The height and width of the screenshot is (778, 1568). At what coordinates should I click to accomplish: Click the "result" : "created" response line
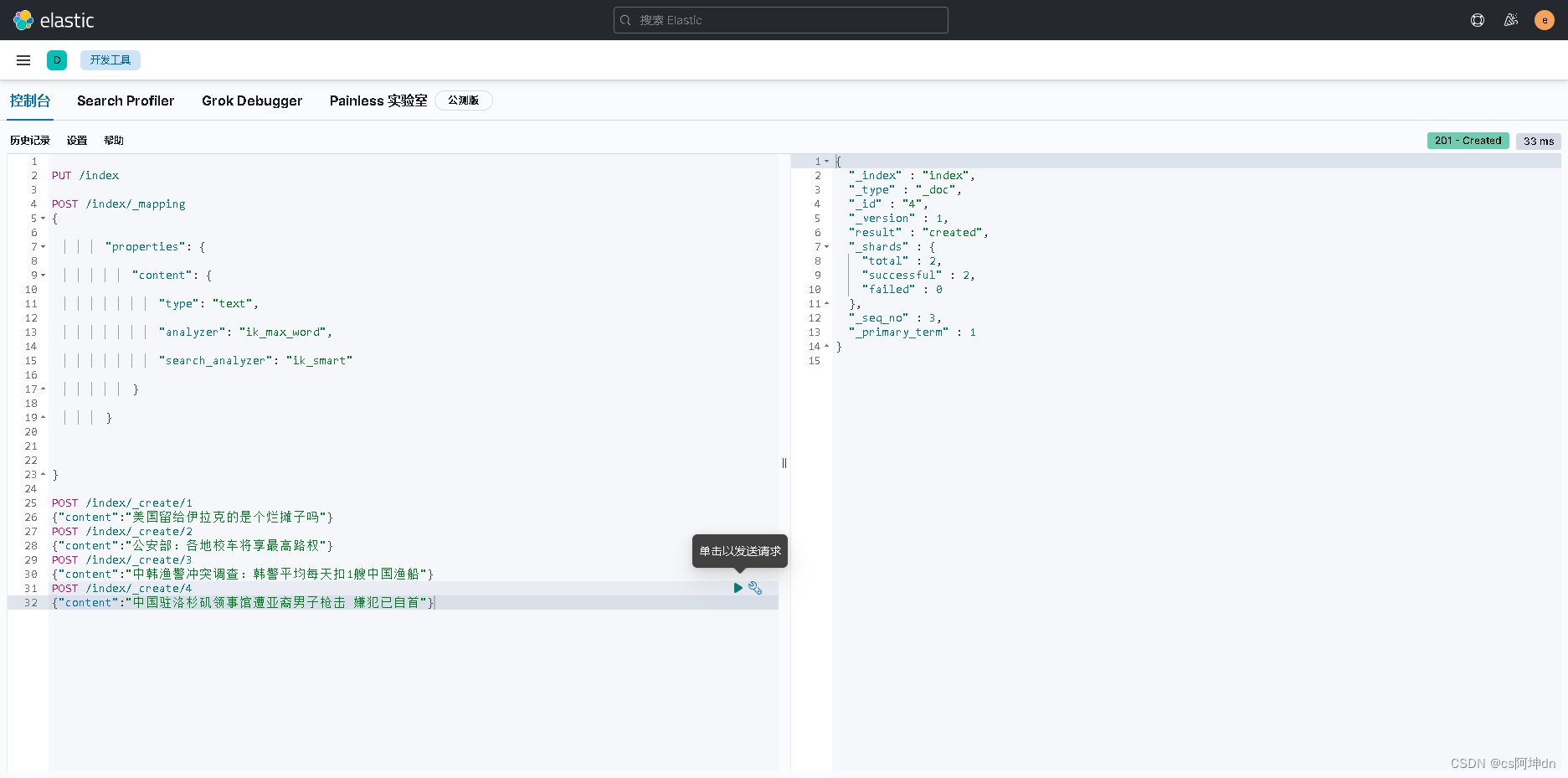tap(918, 233)
